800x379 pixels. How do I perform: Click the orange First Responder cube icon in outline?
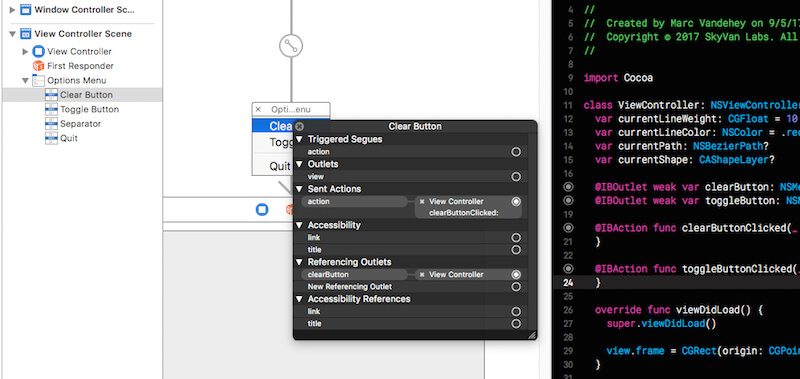pos(38,66)
